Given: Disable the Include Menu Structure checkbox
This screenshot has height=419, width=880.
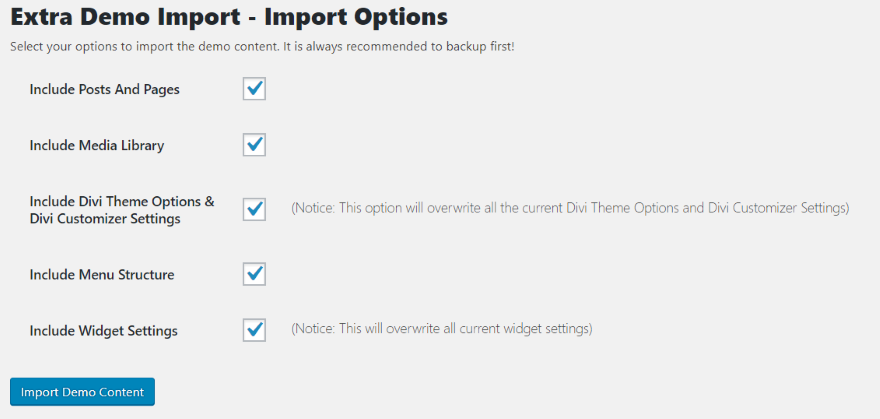Looking at the screenshot, I should coord(254,274).
